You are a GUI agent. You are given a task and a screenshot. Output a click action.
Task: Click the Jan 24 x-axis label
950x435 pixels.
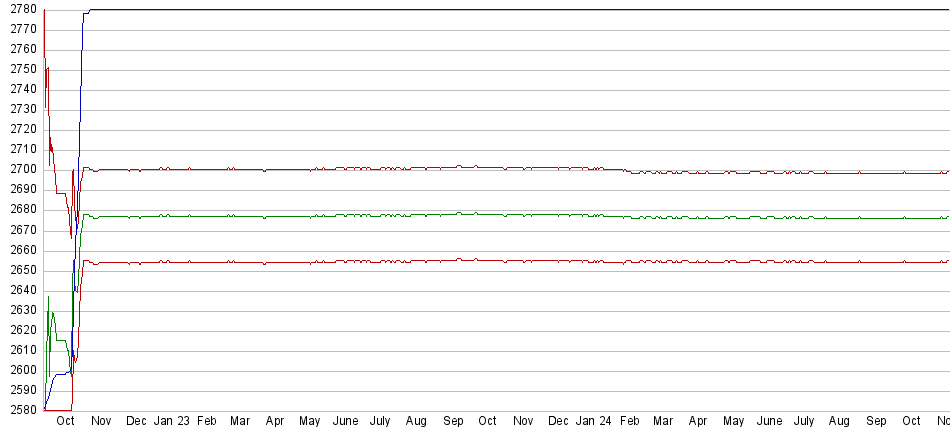tap(593, 422)
